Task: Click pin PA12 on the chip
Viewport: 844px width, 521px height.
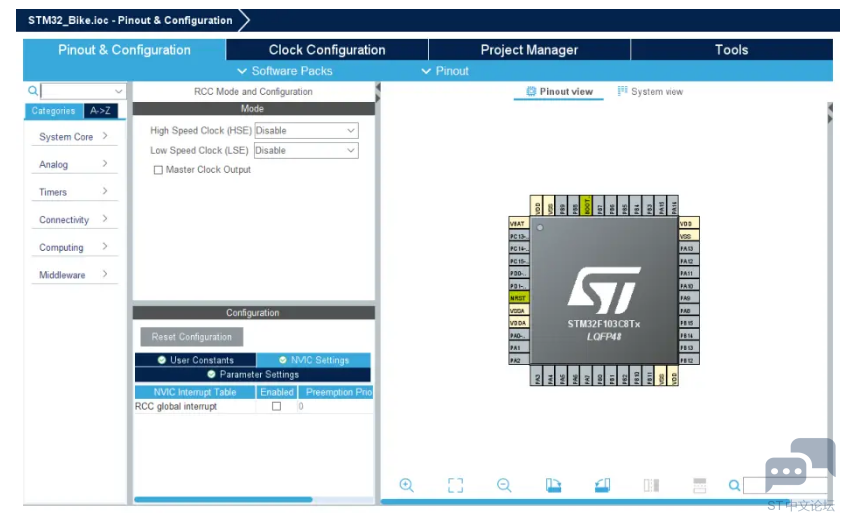Action: [688, 260]
